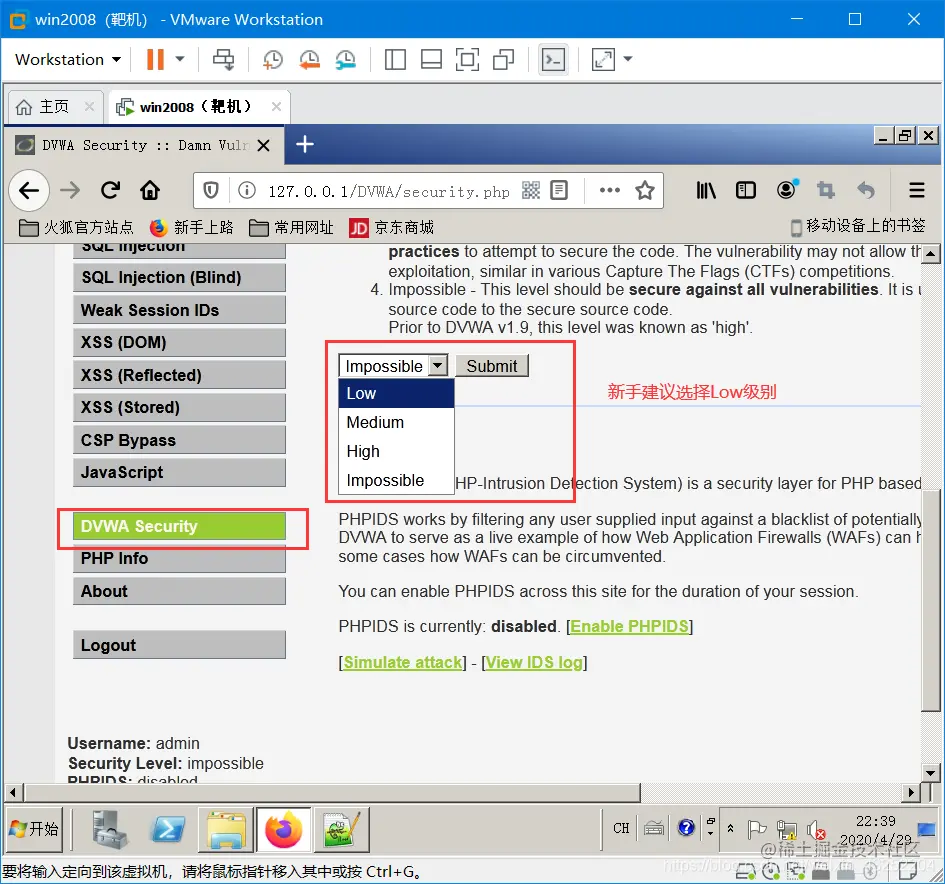Go to the Firefox home page
The height and width of the screenshot is (884, 945).
point(150,190)
